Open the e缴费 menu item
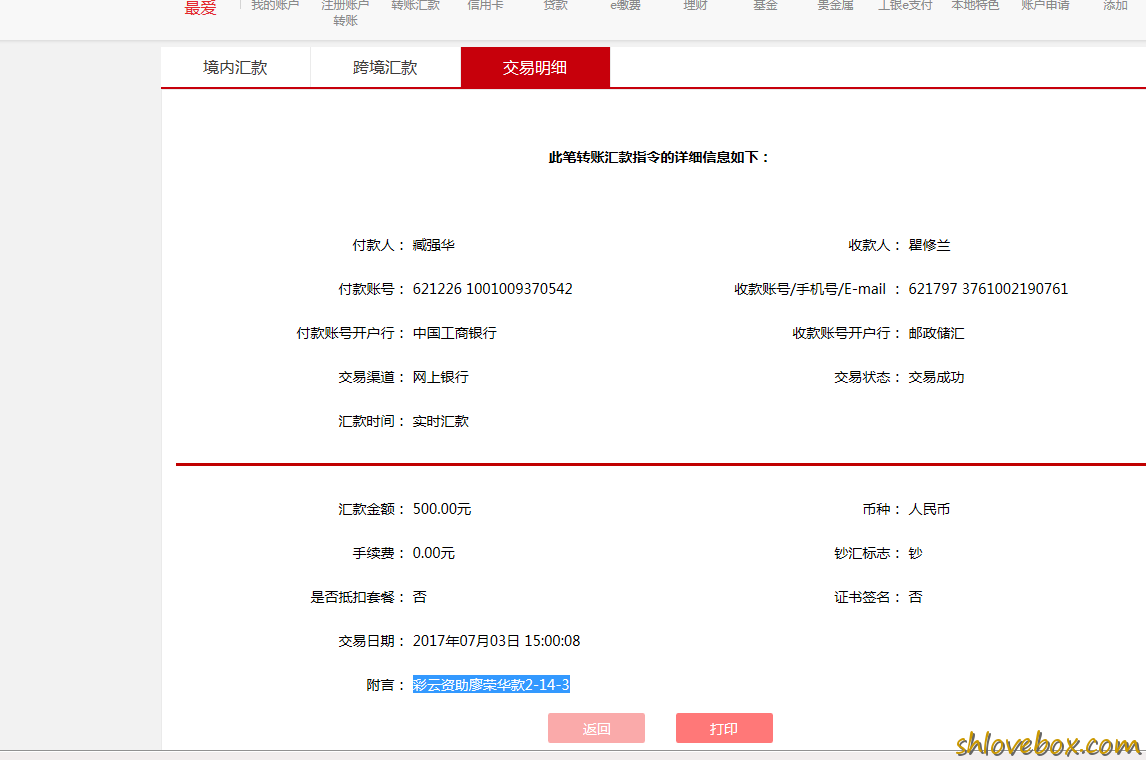This screenshot has height=760, width=1146. pos(626,5)
